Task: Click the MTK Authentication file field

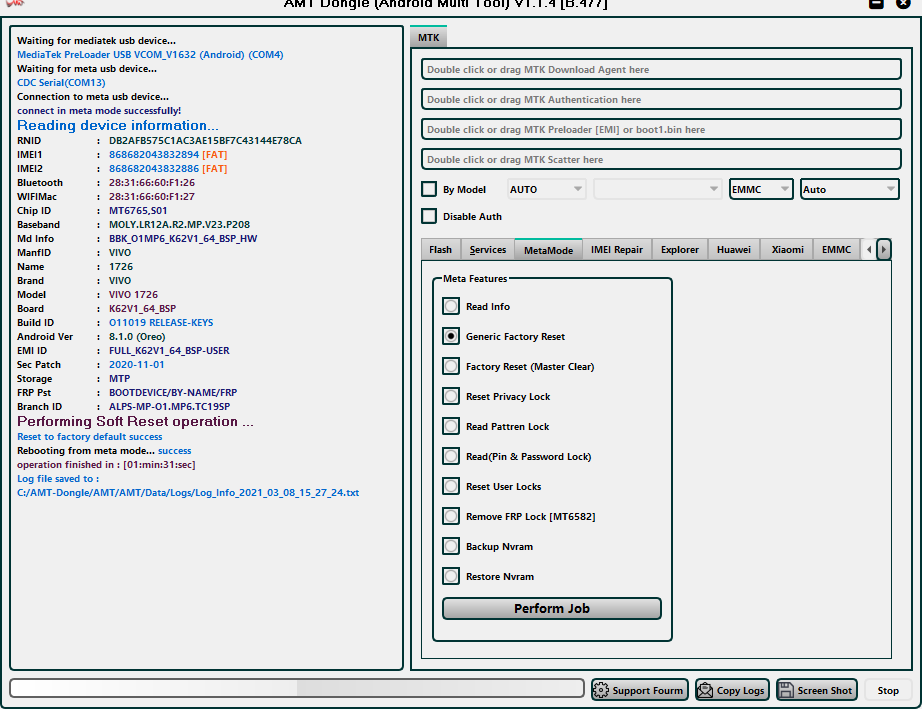Action: pyautogui.click(x=661, y=99)
